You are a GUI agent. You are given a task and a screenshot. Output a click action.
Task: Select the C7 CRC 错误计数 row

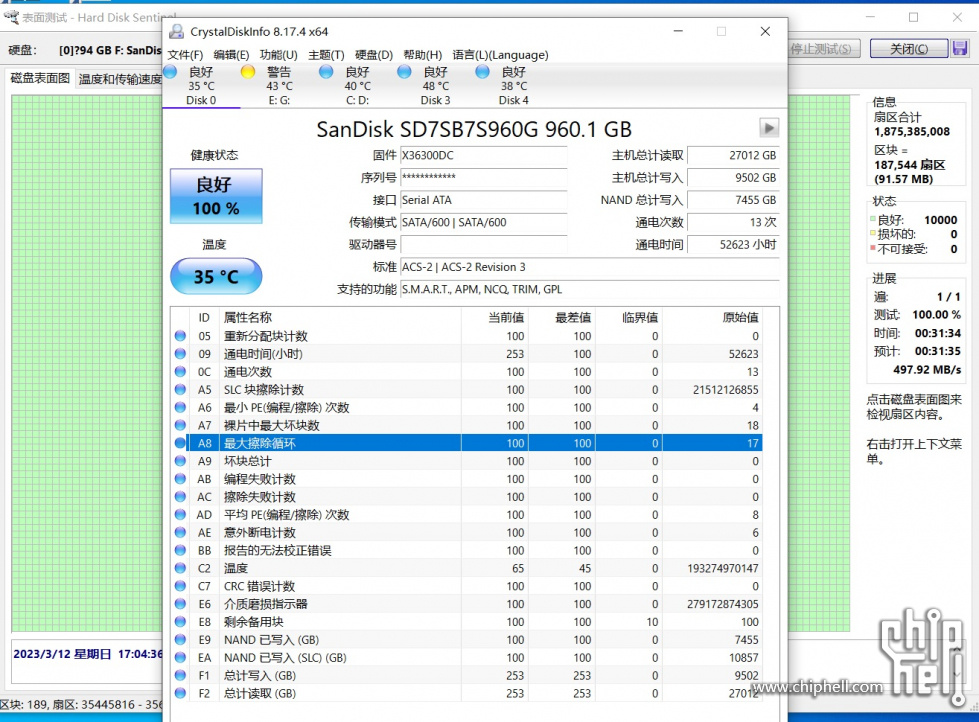click(x=466, y=586)
